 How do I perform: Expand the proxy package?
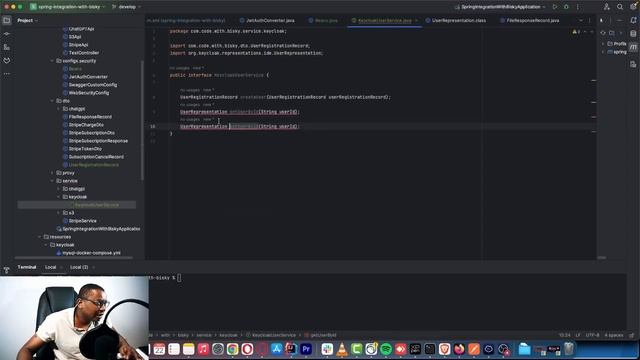pyautogui.click(x=52, y=173)
